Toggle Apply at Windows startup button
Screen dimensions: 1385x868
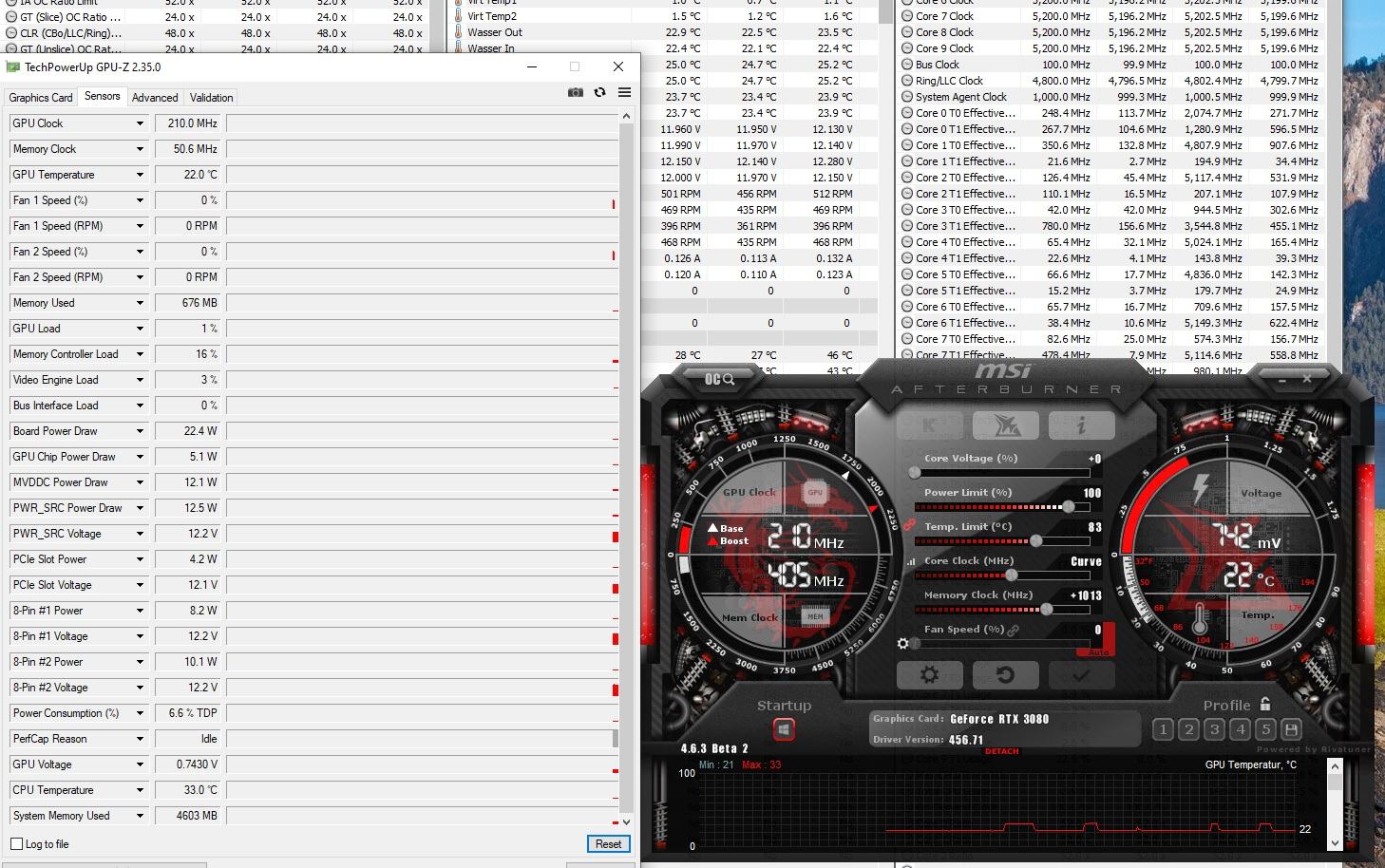(784, 729)
